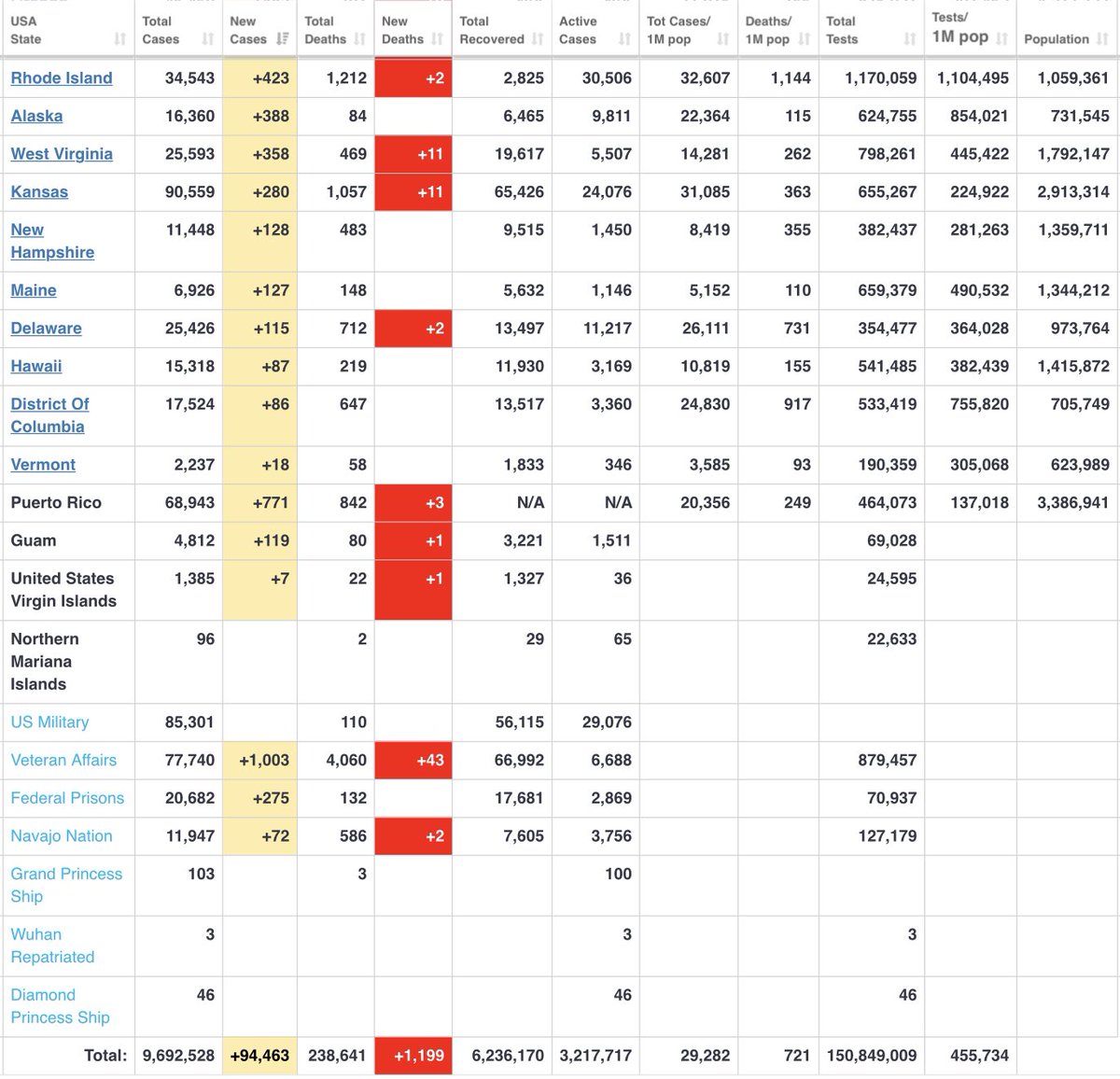The image size is (1120, 1079).
Task: Sort by New Deaths column sort icon
Action: [438, 39]
